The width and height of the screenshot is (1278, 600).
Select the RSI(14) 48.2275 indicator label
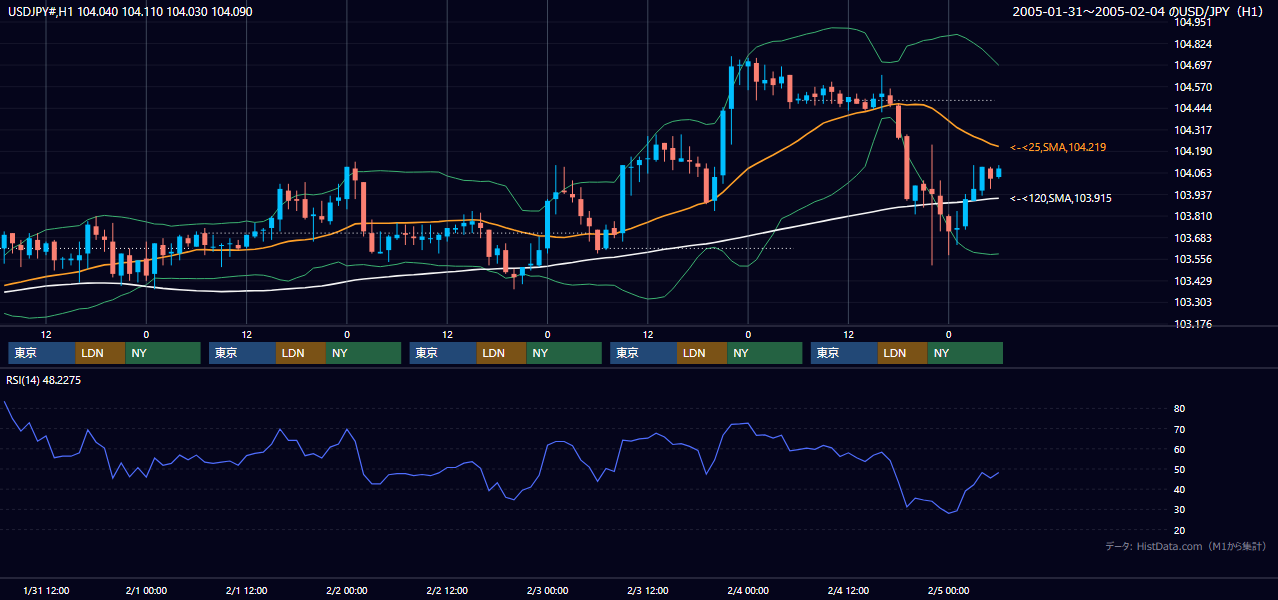coord(44,379)
